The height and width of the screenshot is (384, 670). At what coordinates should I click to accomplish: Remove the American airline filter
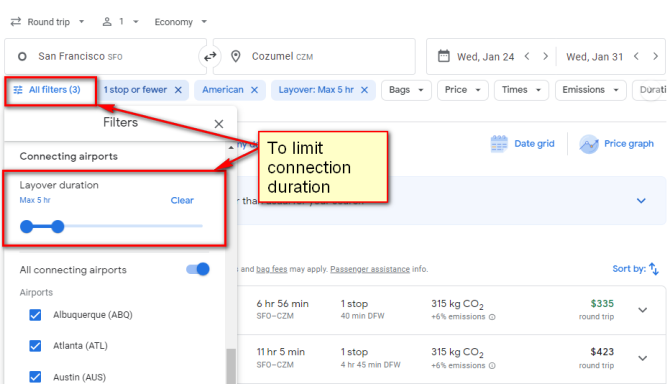click(x=254, y=90)
